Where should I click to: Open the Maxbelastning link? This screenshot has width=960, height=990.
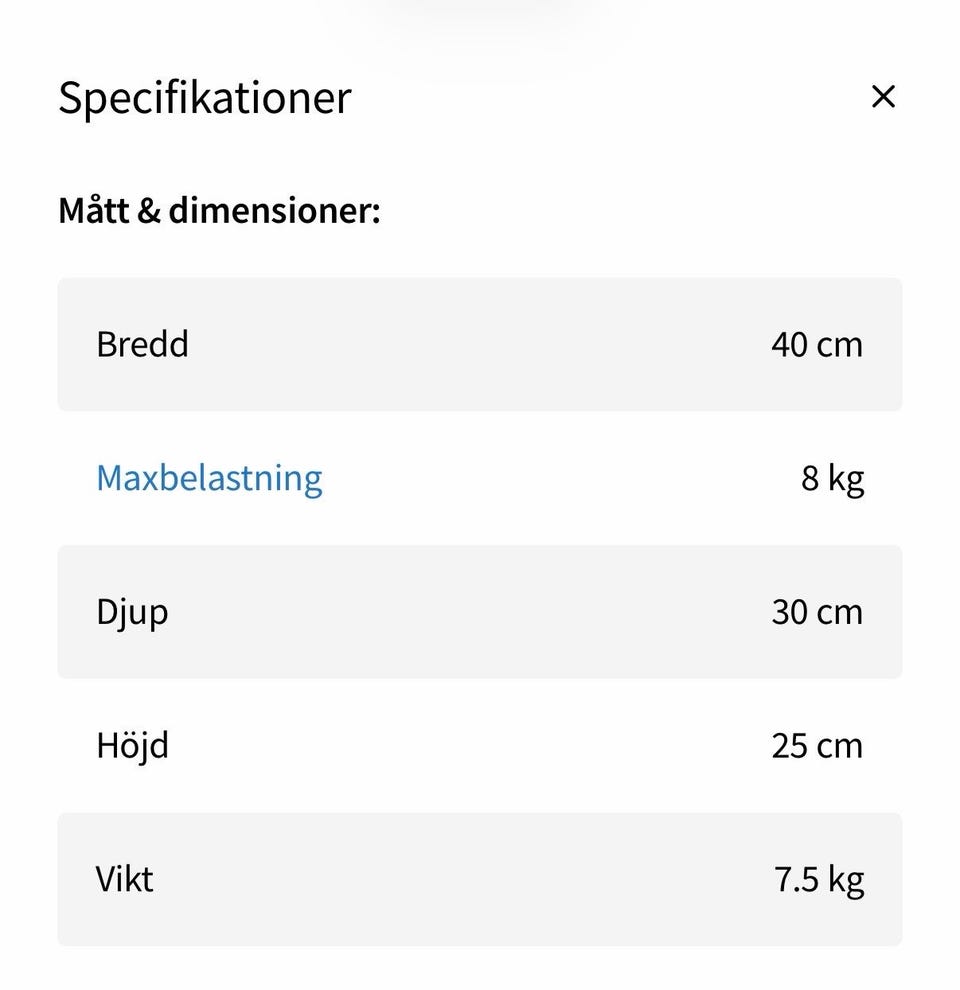pos(209,478)
